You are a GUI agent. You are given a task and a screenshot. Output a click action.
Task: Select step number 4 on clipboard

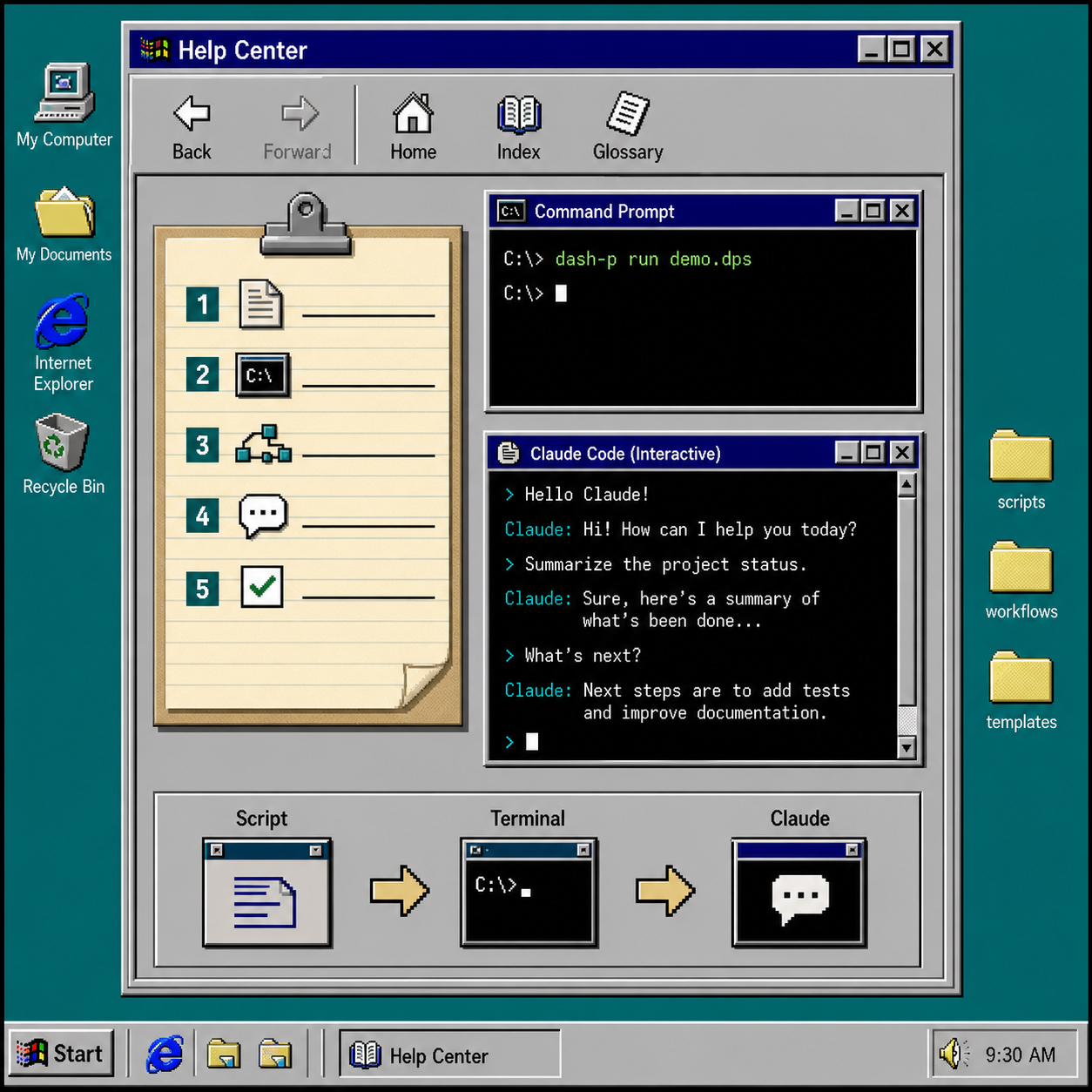tap(202, 516)
